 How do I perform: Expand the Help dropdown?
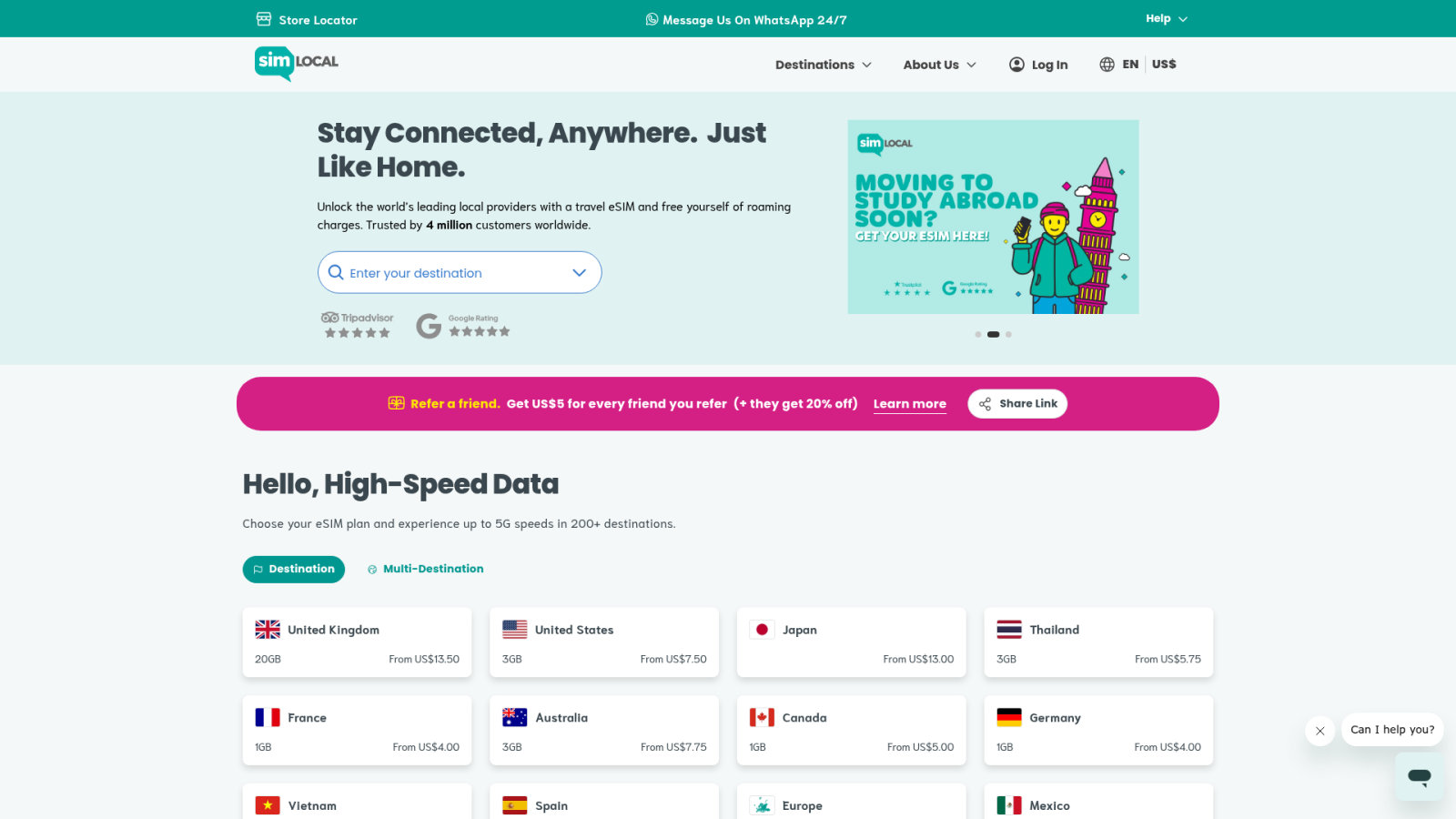[1167, 18]
